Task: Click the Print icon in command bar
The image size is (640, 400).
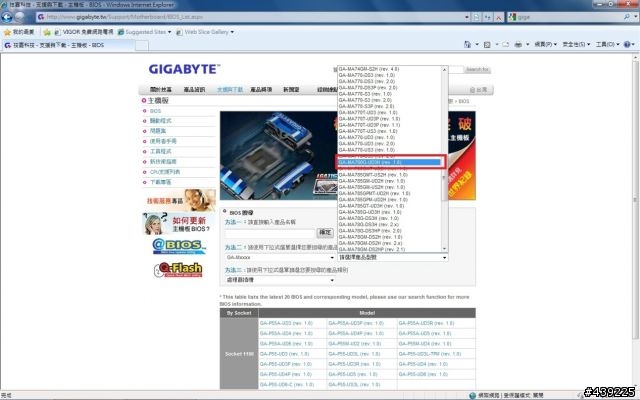Action: click(x=518, y=44)
